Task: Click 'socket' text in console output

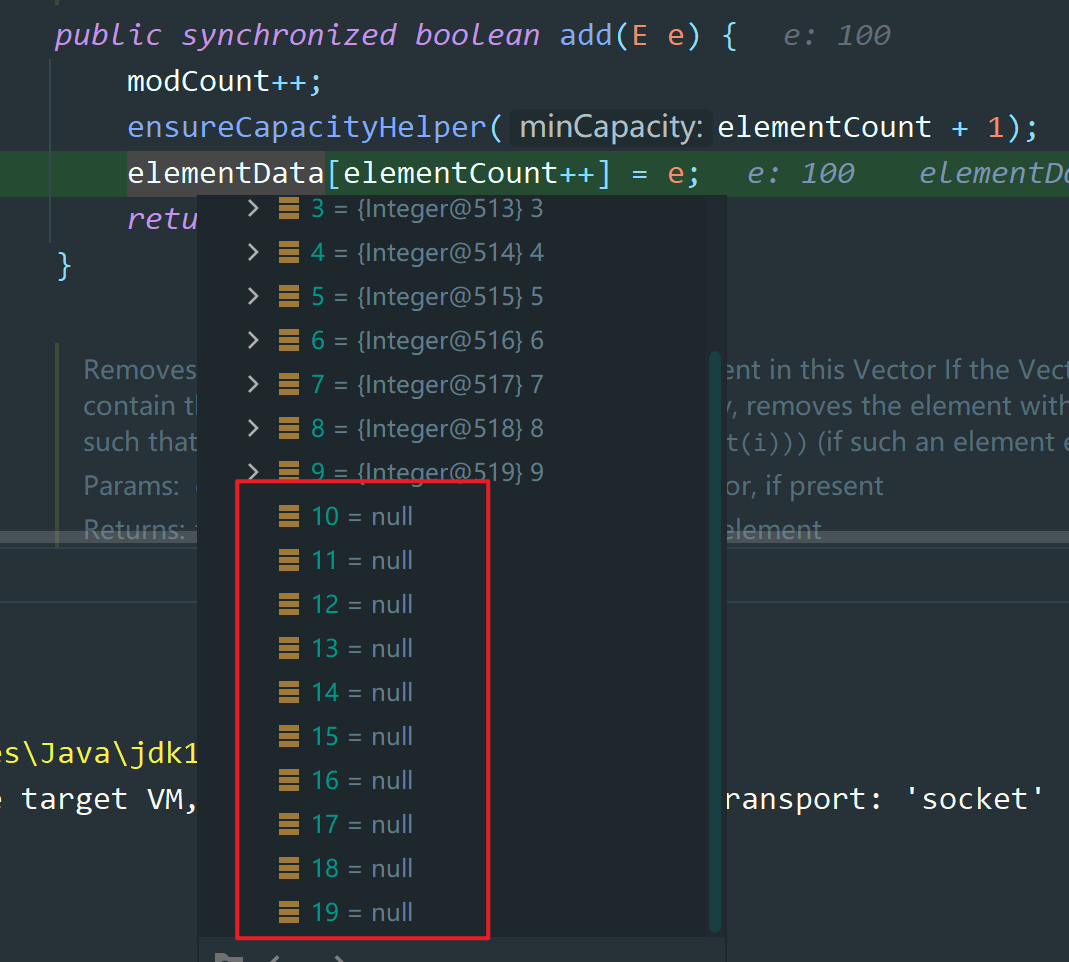Action: pos(974,799)
